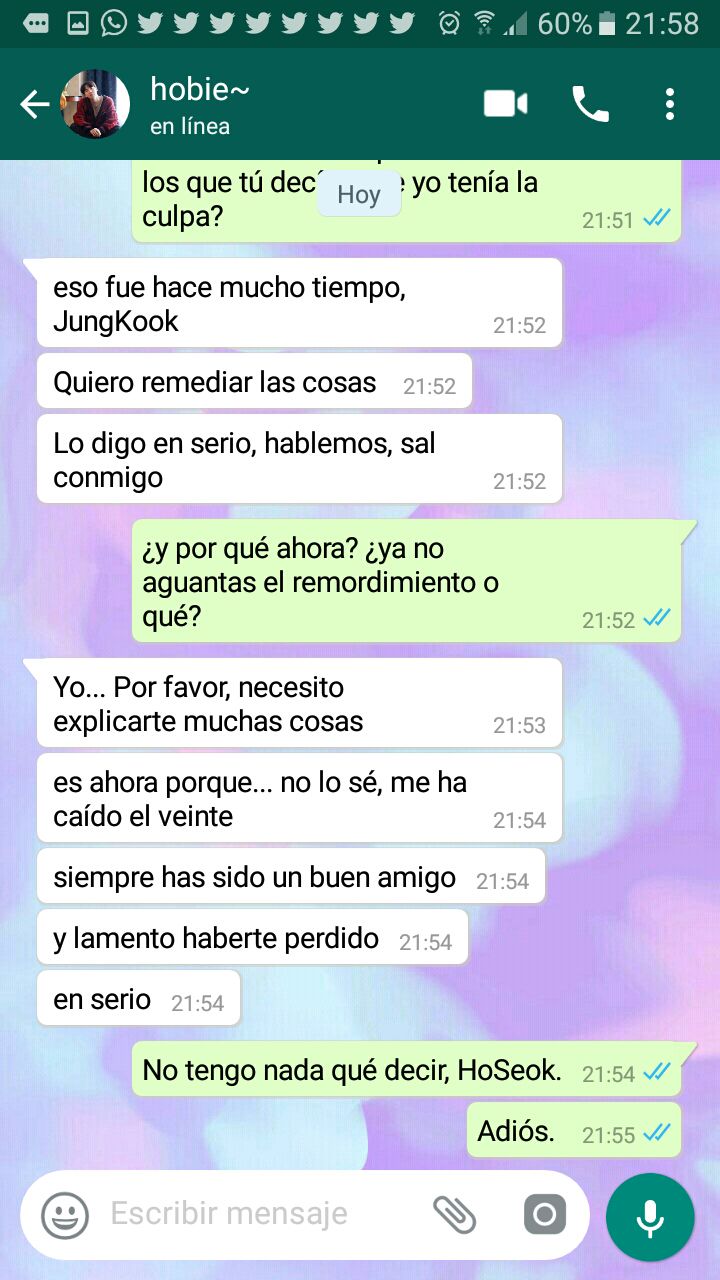720x1280 pixels.
Task: Tap the paperclip attachment icon
Action: click(x=454, y=1215)
